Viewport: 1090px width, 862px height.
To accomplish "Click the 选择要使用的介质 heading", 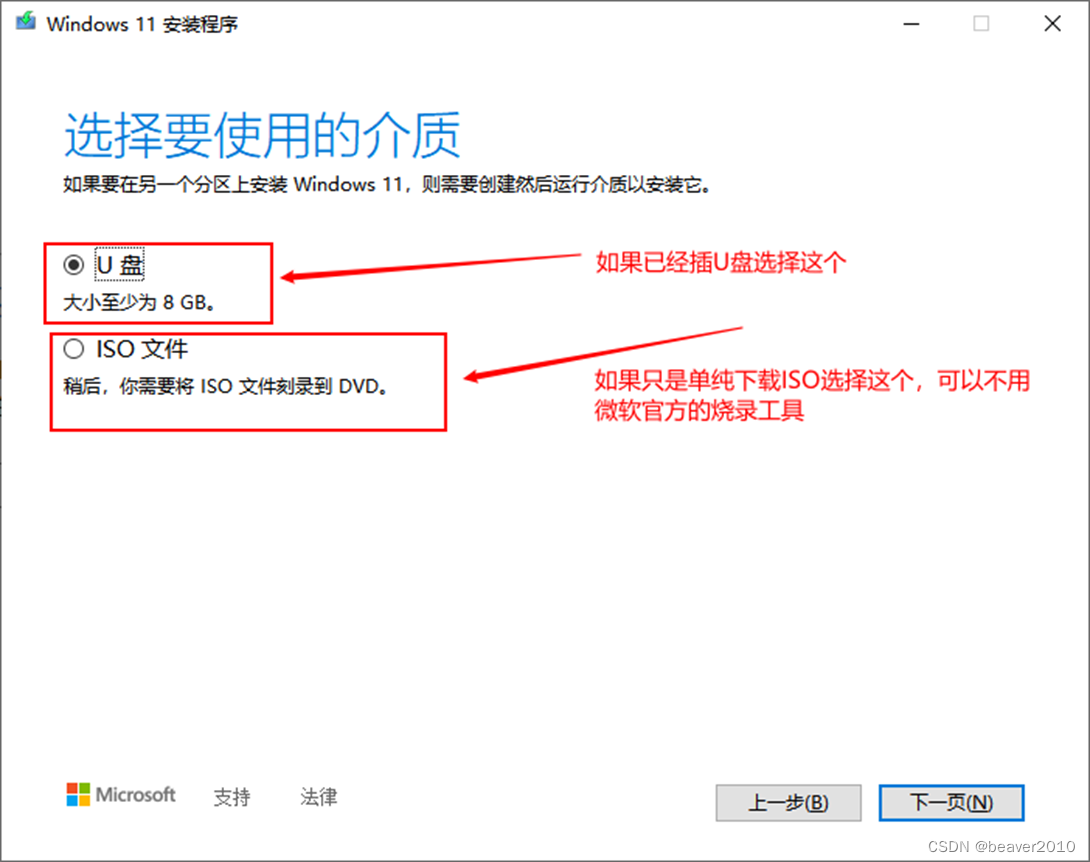I will (262, 135).
